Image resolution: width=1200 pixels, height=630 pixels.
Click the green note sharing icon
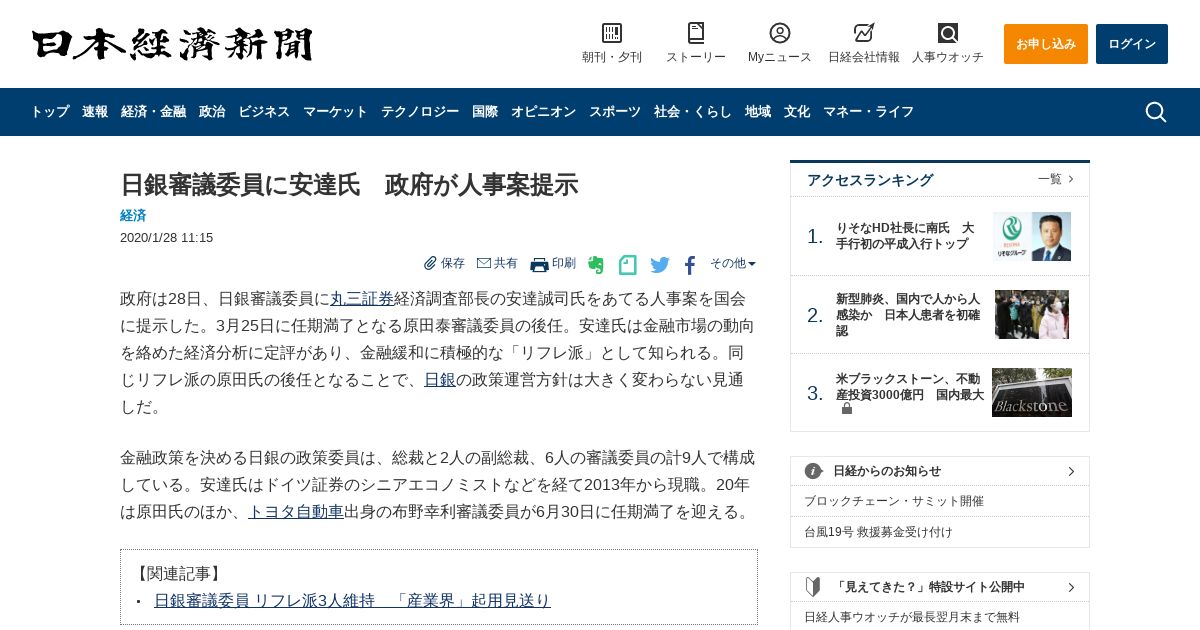point(628,265)
